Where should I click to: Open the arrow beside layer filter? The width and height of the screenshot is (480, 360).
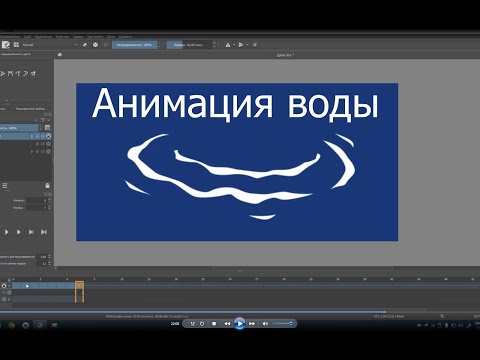tap(48, 120)
